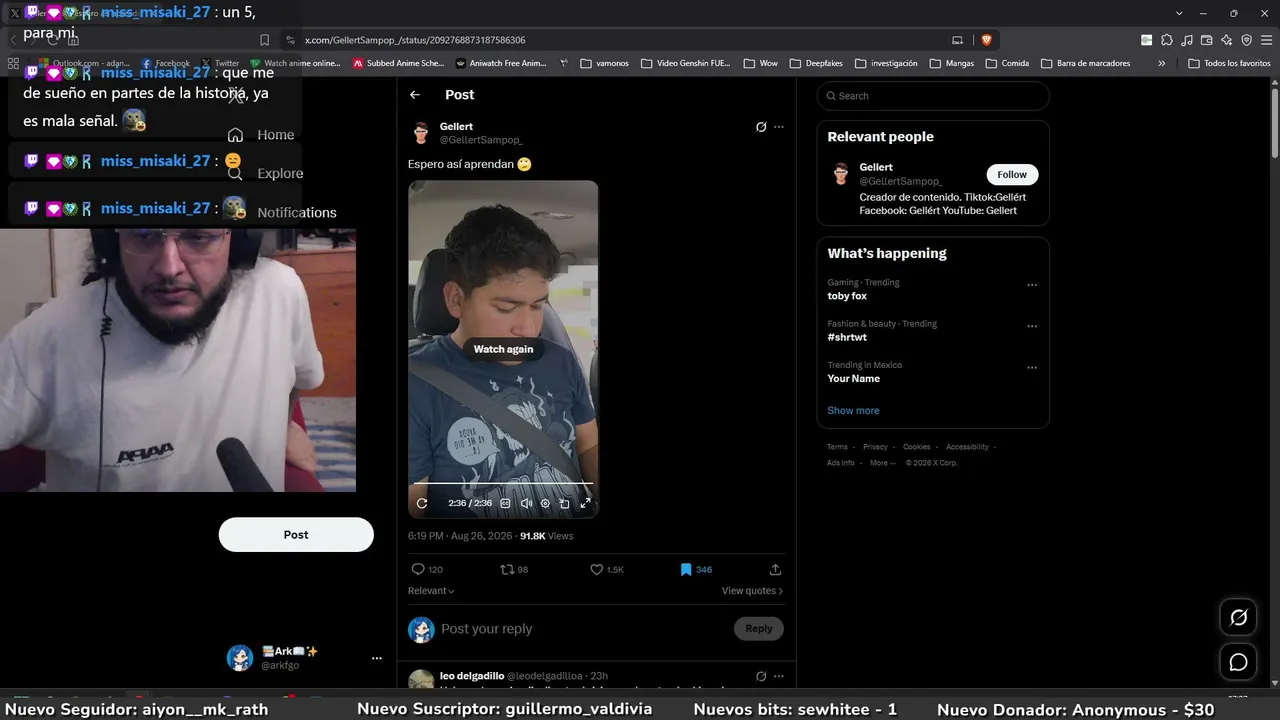Open more options for toby fox trend
The image size is (1280, 720).
(1032, 285)
